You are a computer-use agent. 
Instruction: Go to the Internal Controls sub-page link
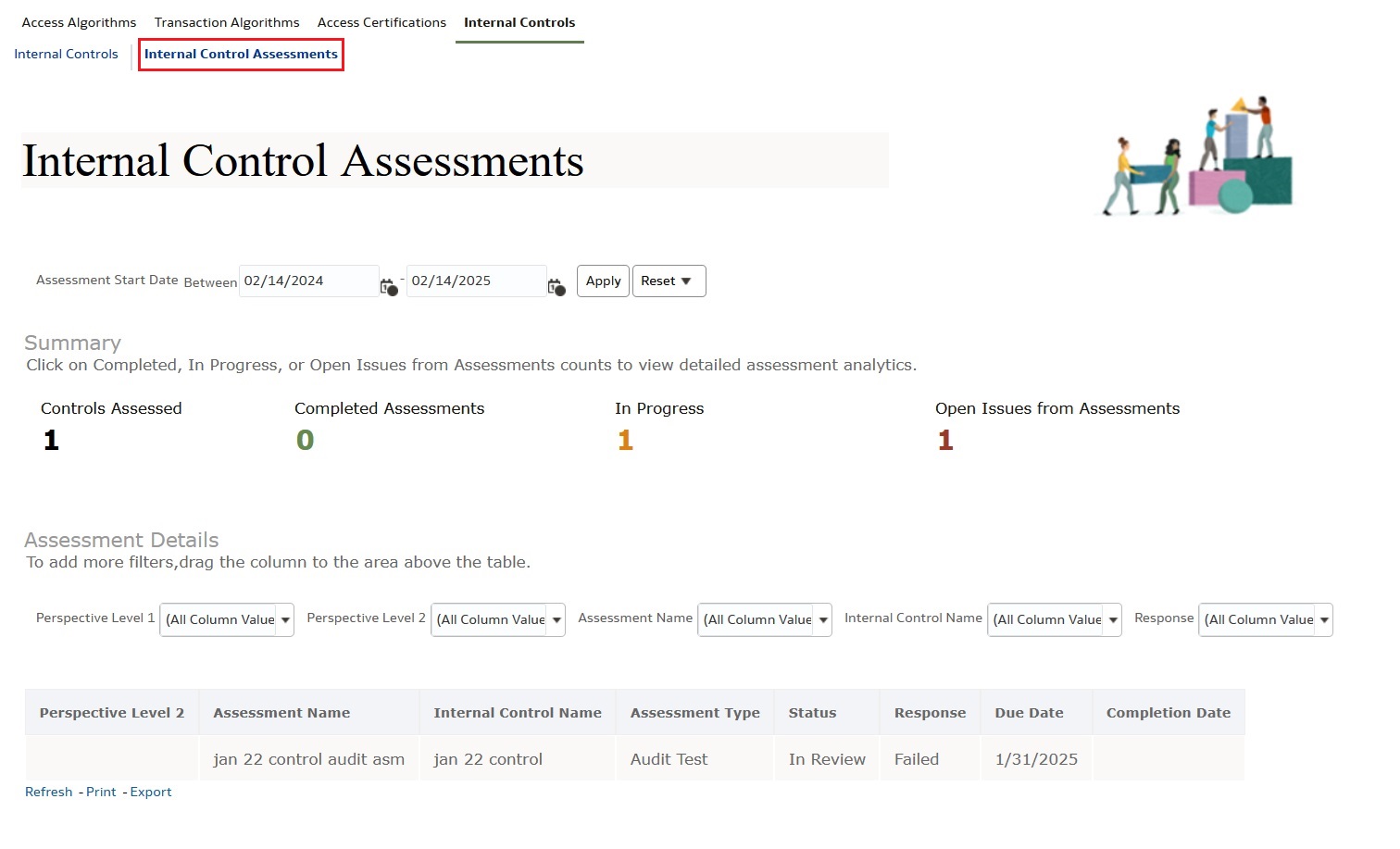pos(66,54)
